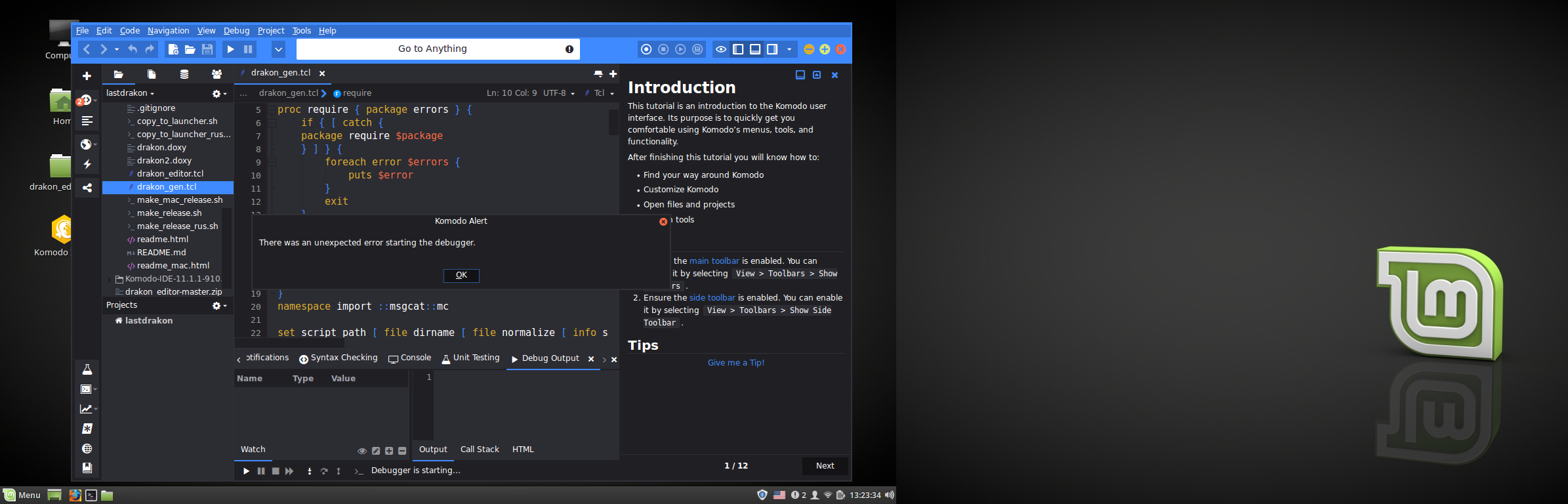This screenshot has height=504, width=1568.
Task: Click Next in the tutorial panel
Action: [825, 466]
